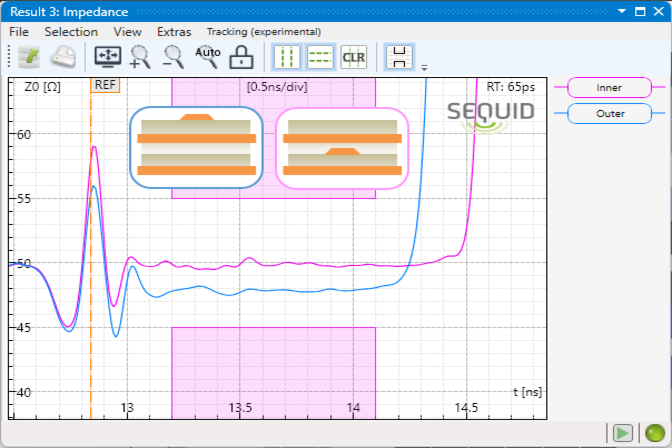Select the Outer trace legend button
The image size is (672, 448).
(x=609, y=113)
